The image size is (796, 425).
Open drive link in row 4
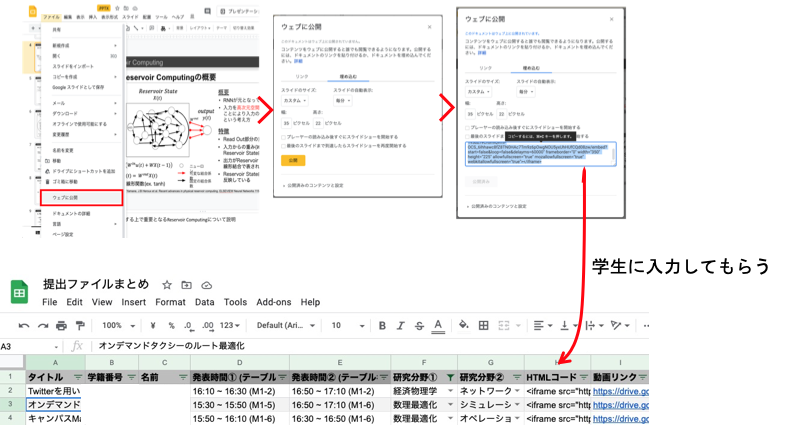tap(620, 419)
